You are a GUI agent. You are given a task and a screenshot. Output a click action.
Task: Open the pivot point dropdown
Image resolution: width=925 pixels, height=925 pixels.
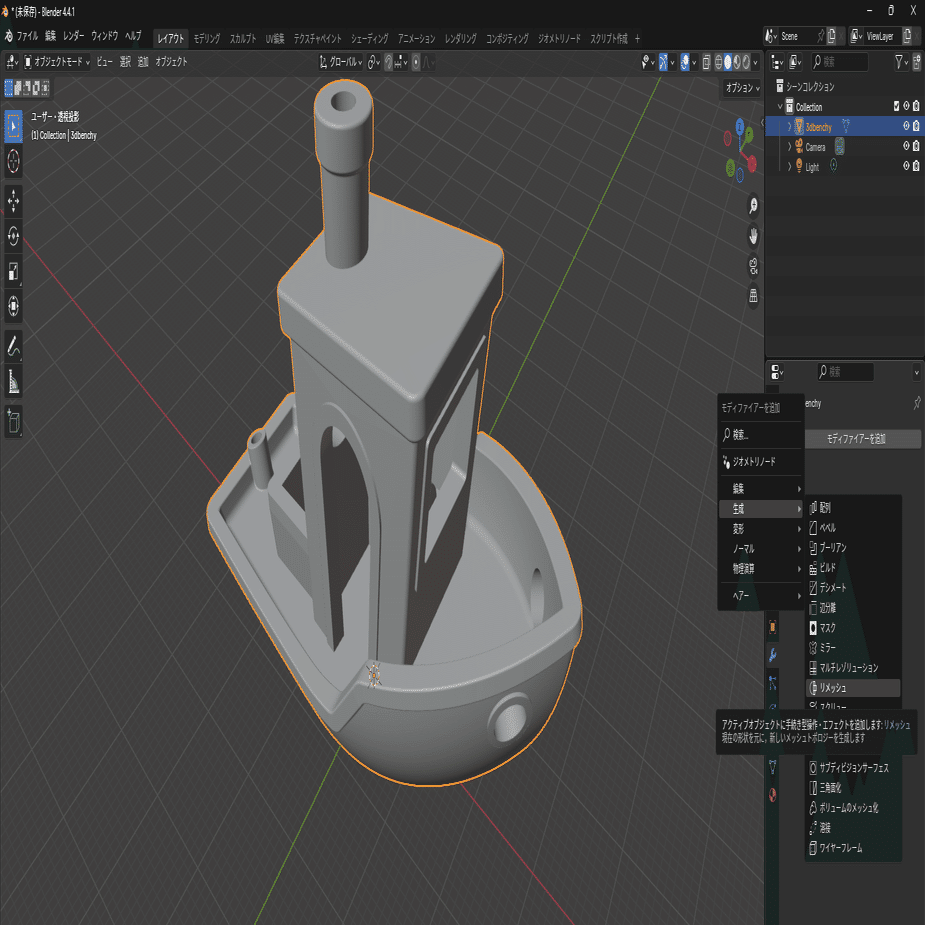pyautogui.click(x=374, y=62)
